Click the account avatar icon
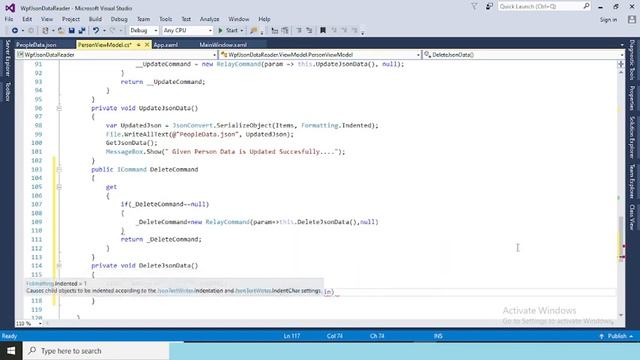Viewport: 640px width, 360px height. click(632, 19)
